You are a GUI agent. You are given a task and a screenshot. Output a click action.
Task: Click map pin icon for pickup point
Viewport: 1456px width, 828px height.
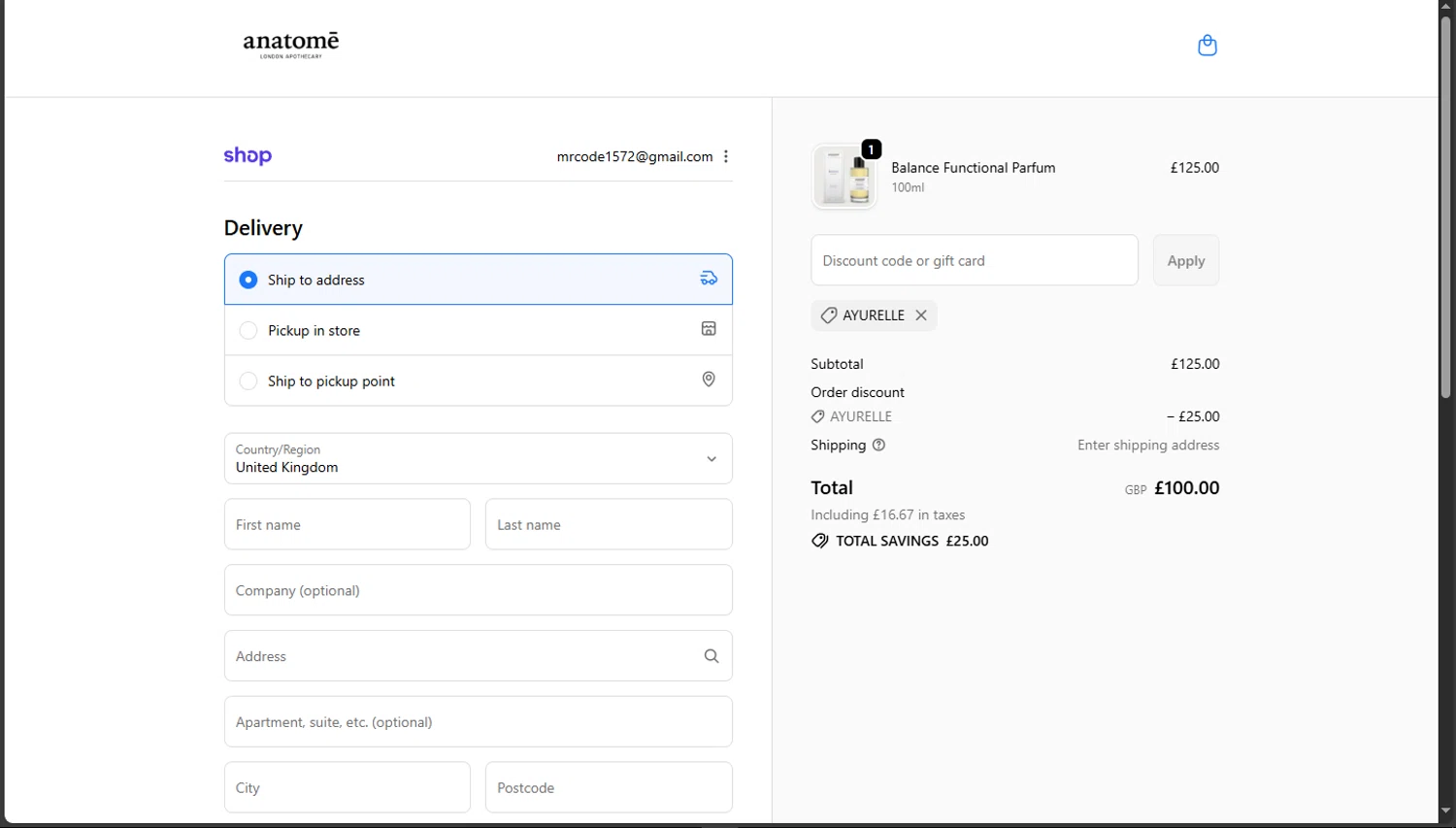[709, 380]
